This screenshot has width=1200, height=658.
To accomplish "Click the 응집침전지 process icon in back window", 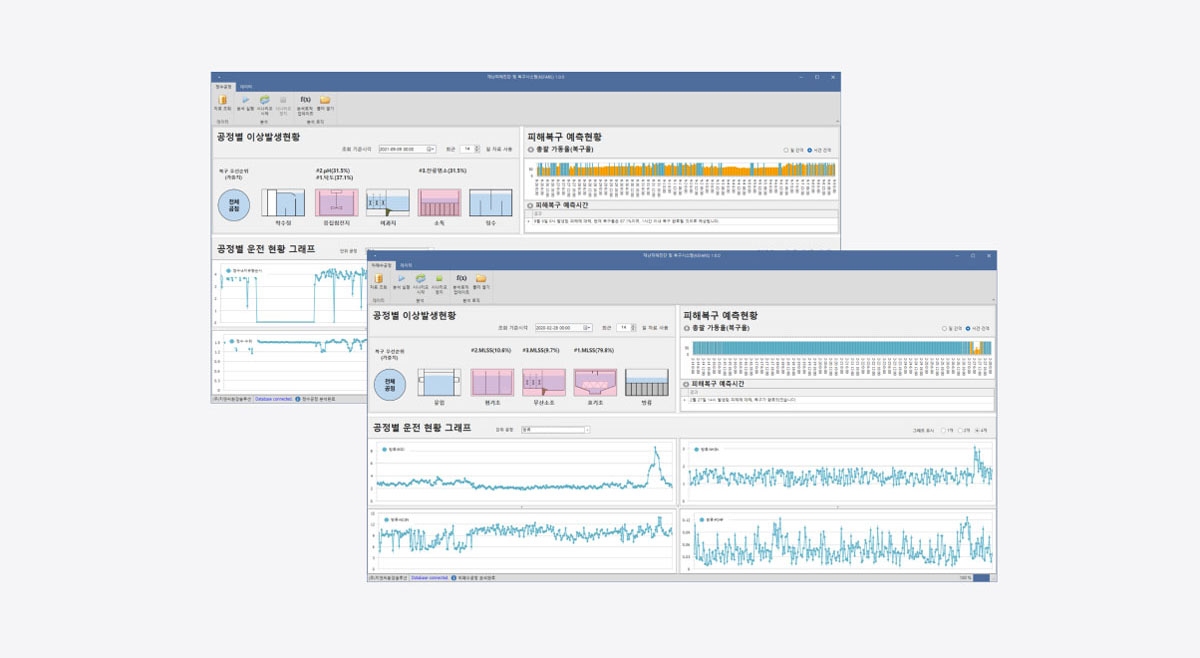I will pyautogui.click(x=335, y=201).
